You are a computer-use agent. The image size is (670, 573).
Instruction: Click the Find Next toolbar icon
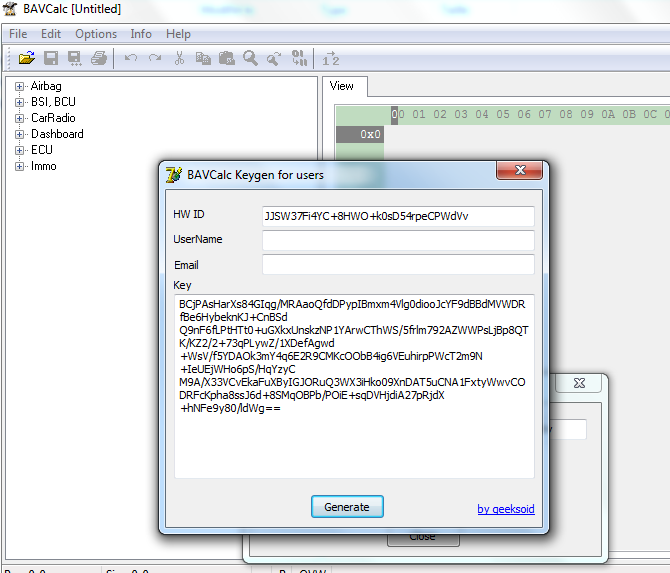(274, 59)
